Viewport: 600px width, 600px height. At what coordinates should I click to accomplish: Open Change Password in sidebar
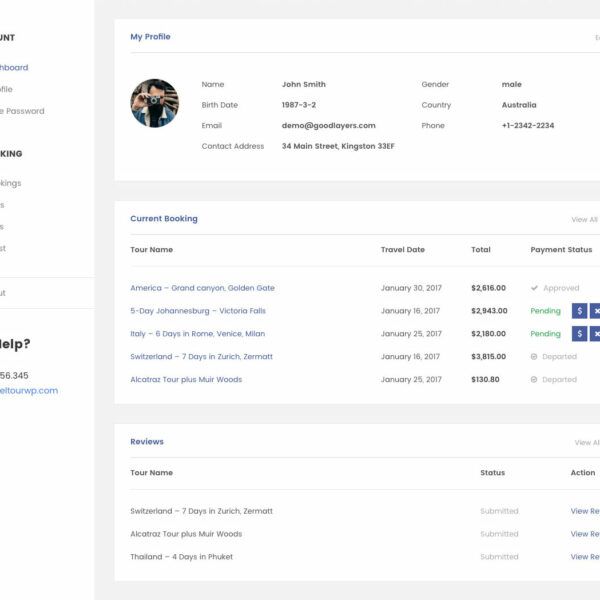pyautogui.click(x=22, y=111)
